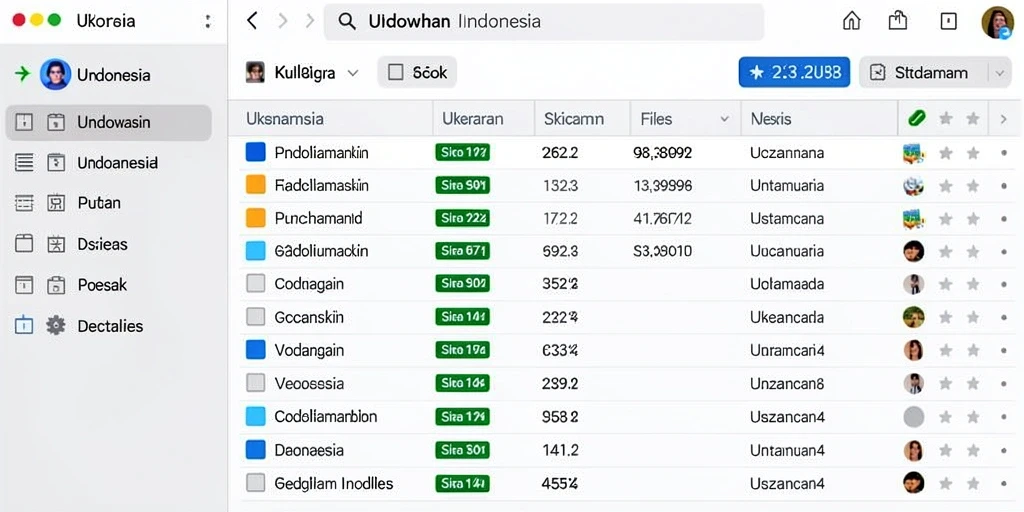
Task: Click the avatar in the Gadoliumackin row
Action: point(914,251)
